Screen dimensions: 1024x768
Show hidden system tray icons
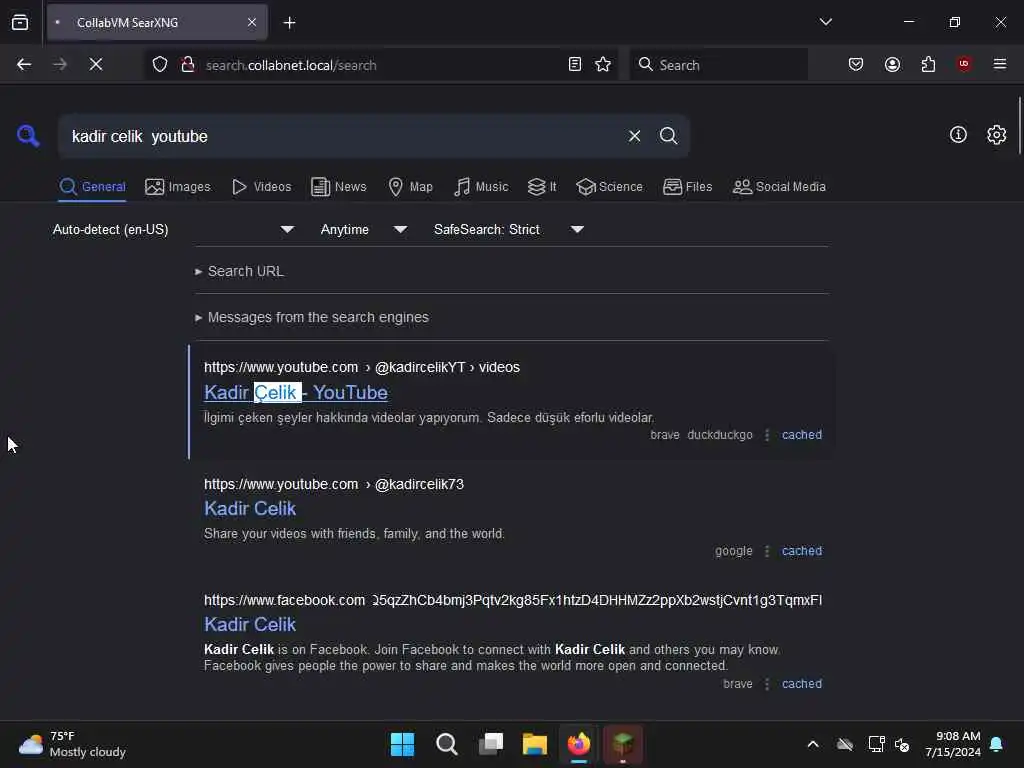(x=813, y=744)
